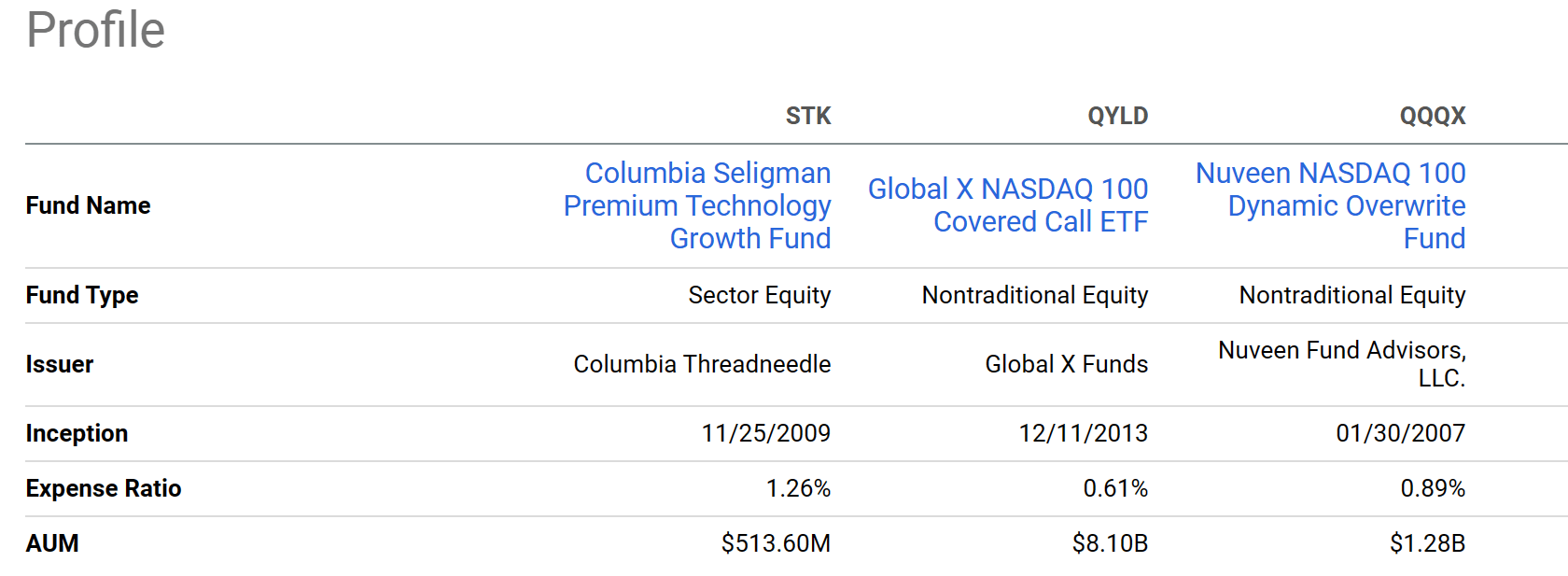This screenshot has width=1568, height=576.
Task: Select the Expense Ratio row label
Action: (104, 488)
